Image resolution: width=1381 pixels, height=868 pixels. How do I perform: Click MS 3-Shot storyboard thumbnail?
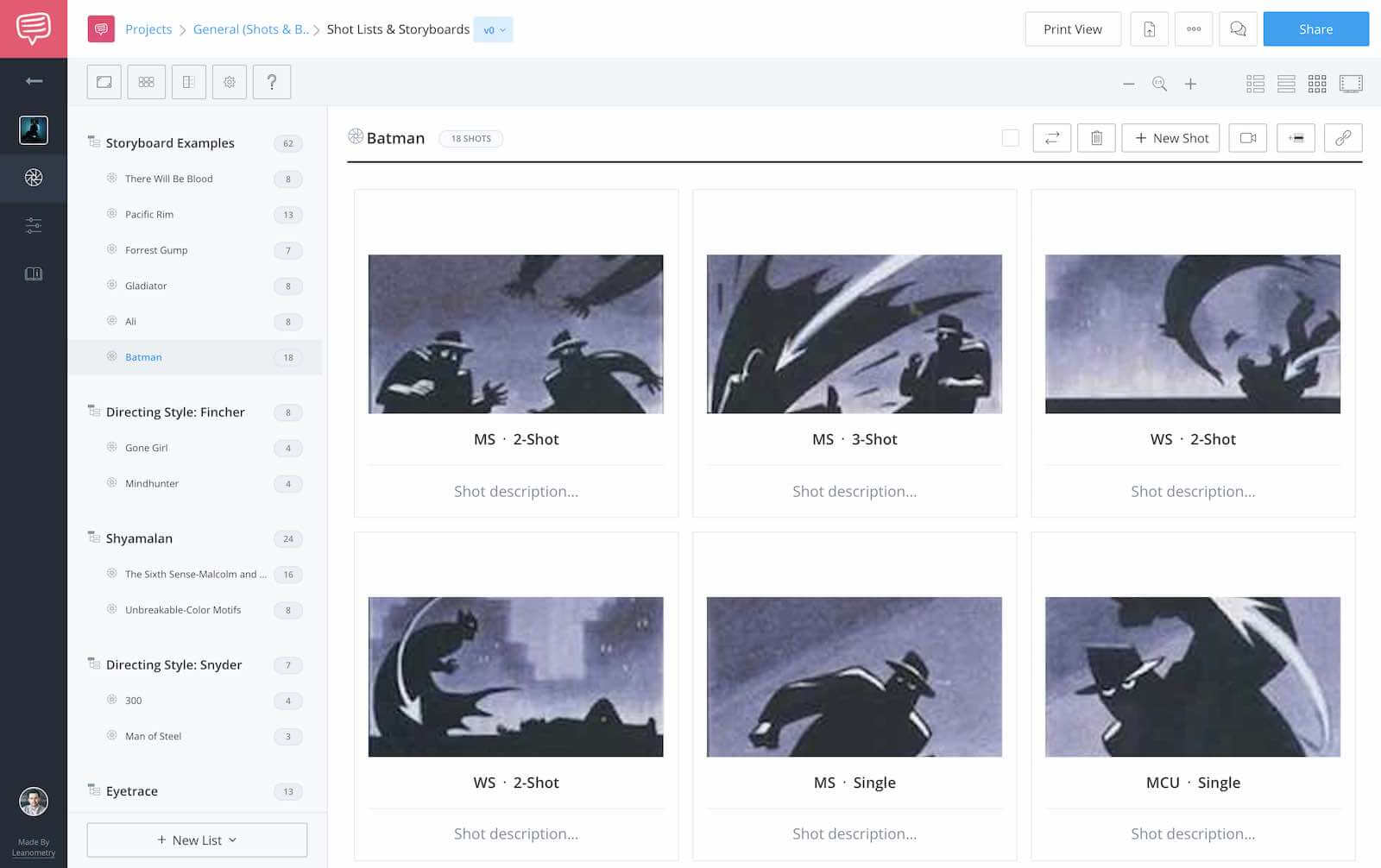pyautogui.click(x=854, y=334)
